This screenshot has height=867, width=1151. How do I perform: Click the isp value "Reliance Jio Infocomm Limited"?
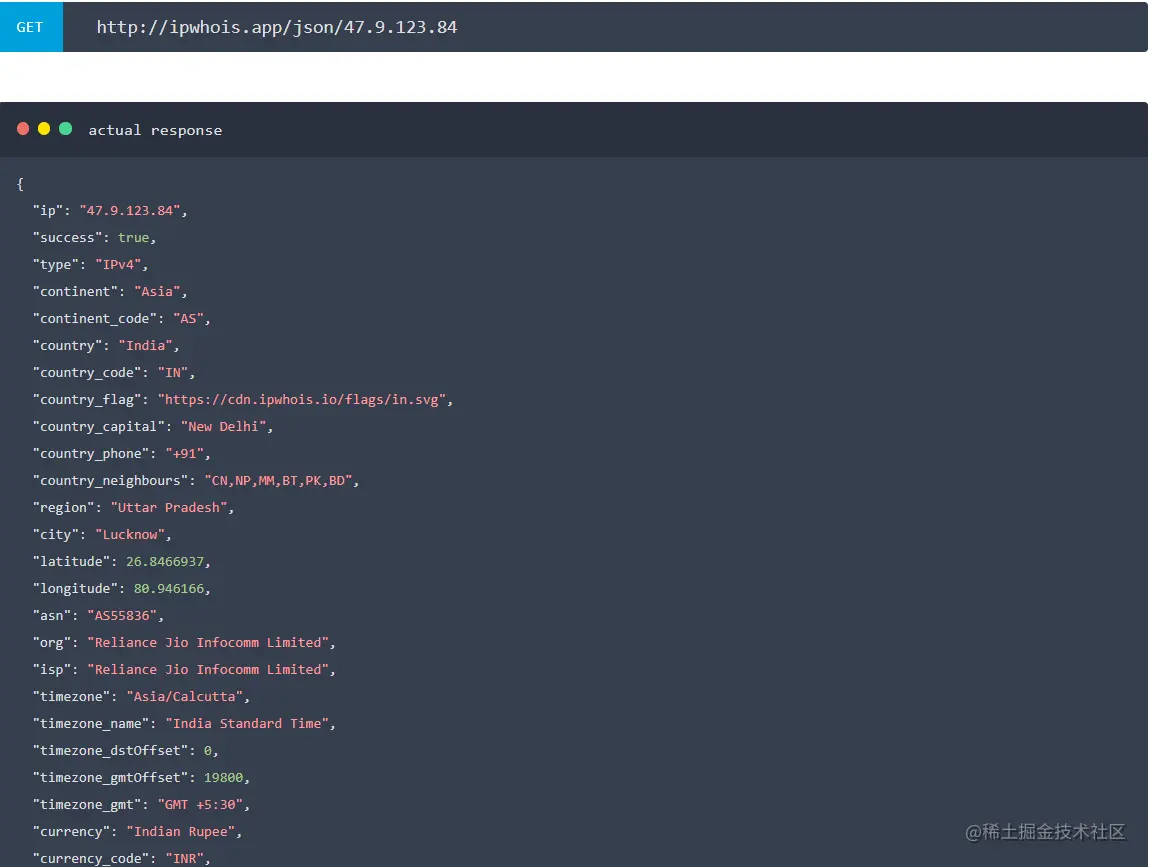(208, 670)
